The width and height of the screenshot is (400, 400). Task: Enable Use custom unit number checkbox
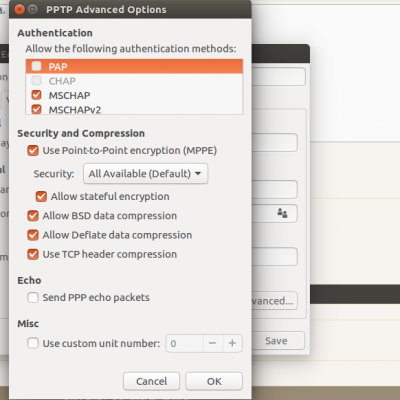[33, 343]
